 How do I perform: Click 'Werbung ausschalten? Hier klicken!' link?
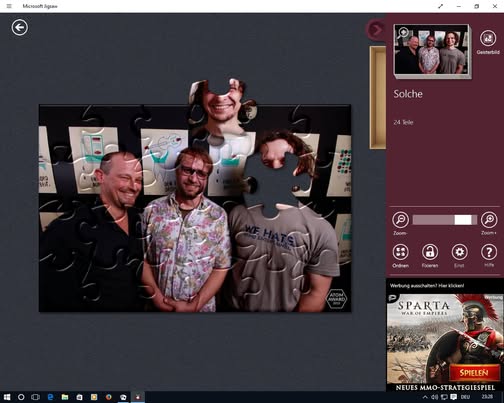(427, 286)
